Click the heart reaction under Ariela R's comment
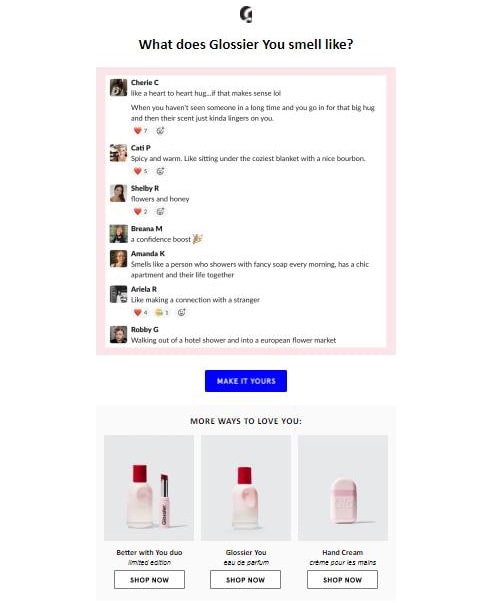This screenshot has height=603, width=495. (x=140, y=312)
